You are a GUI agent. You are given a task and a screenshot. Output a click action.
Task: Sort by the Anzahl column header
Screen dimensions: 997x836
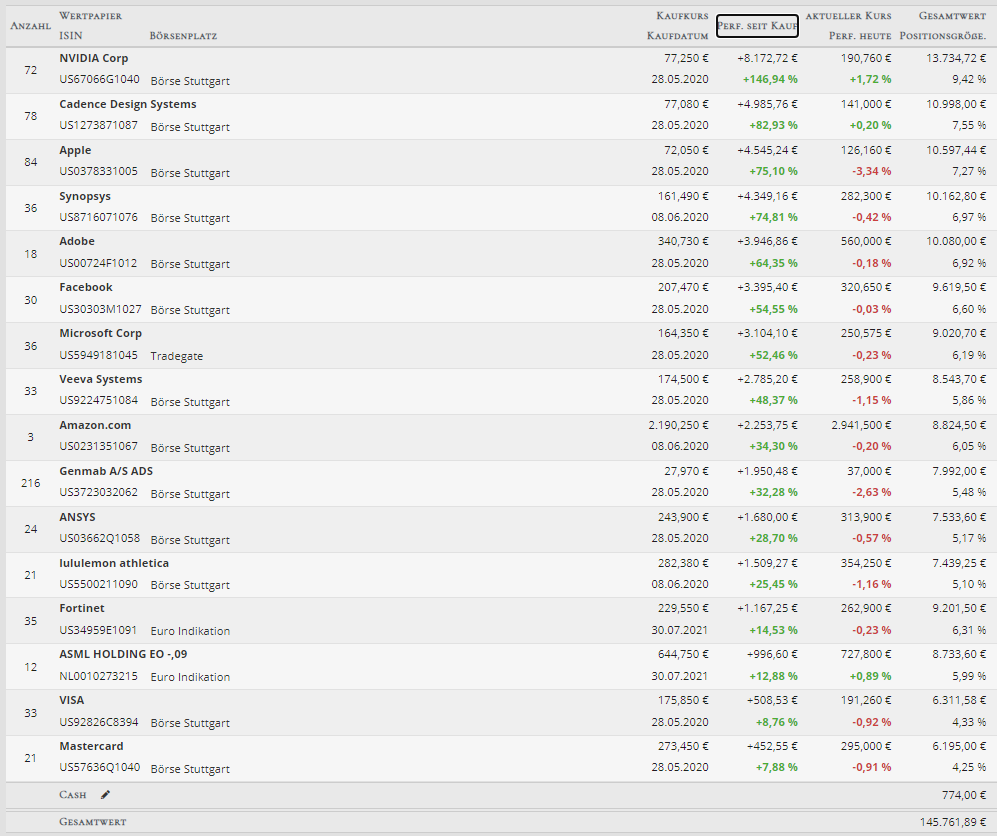click(x=31, y=25)
